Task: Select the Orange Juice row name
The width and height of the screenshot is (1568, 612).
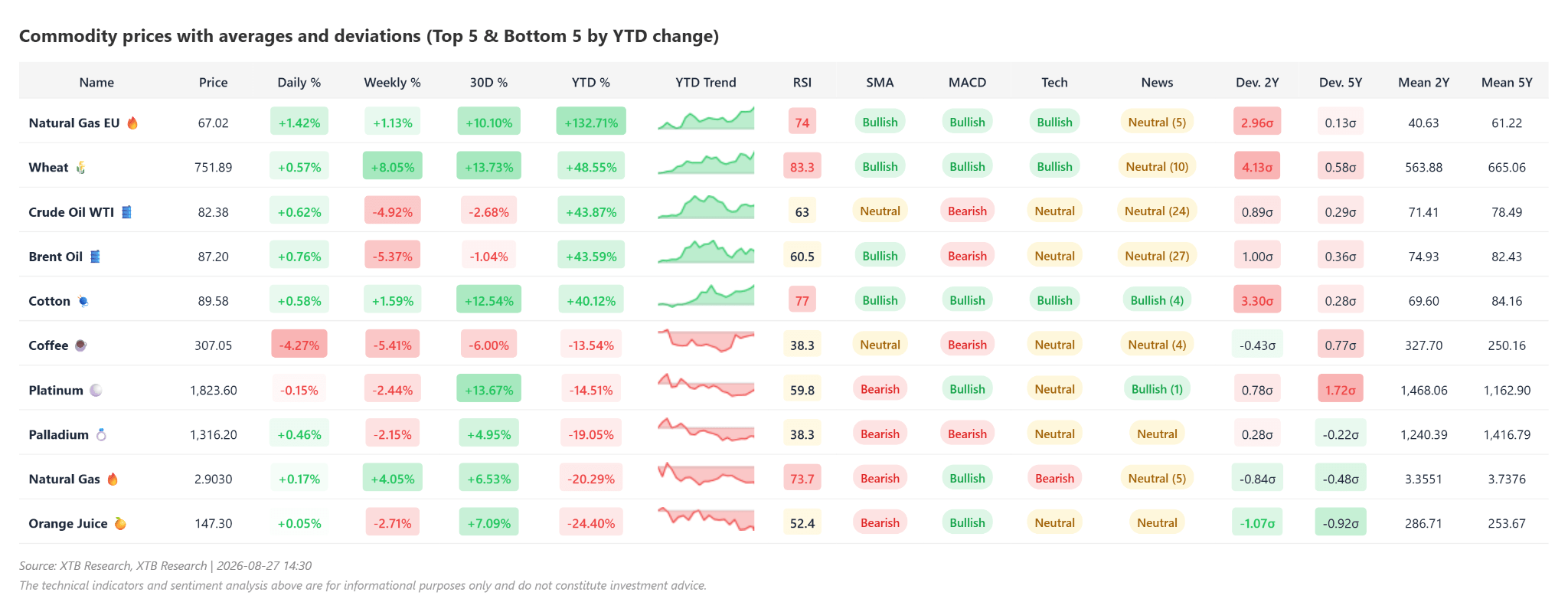Action: click(68, 523)
